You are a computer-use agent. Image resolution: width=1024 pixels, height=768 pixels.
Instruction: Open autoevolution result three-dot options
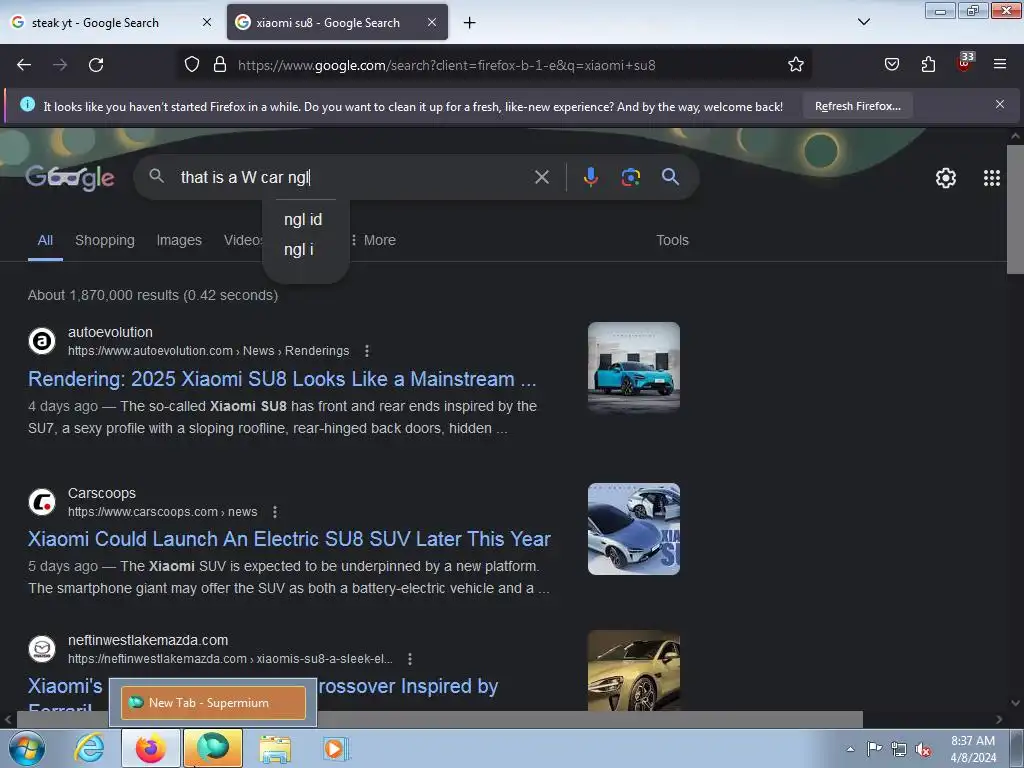367,351
